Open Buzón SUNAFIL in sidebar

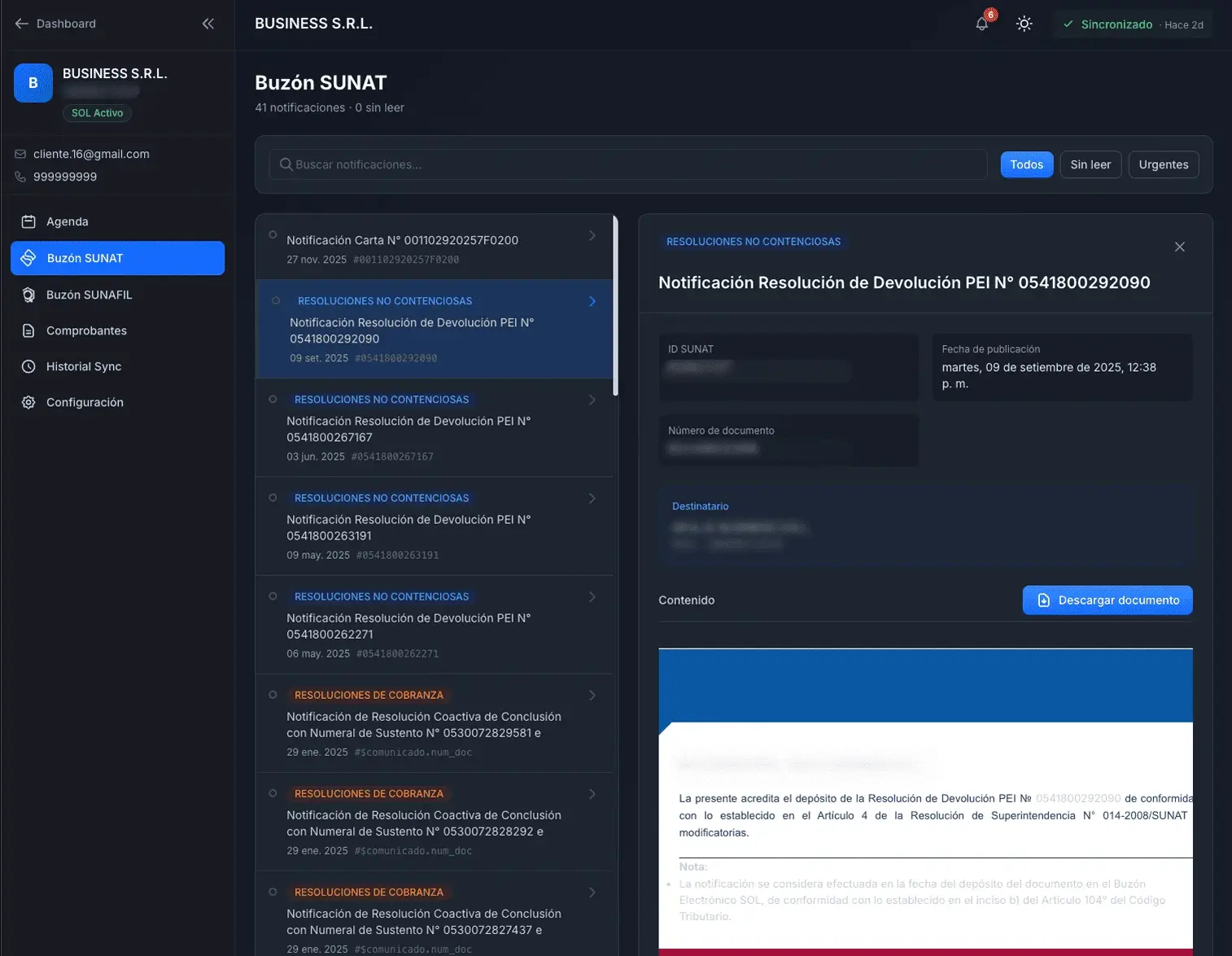89,295
